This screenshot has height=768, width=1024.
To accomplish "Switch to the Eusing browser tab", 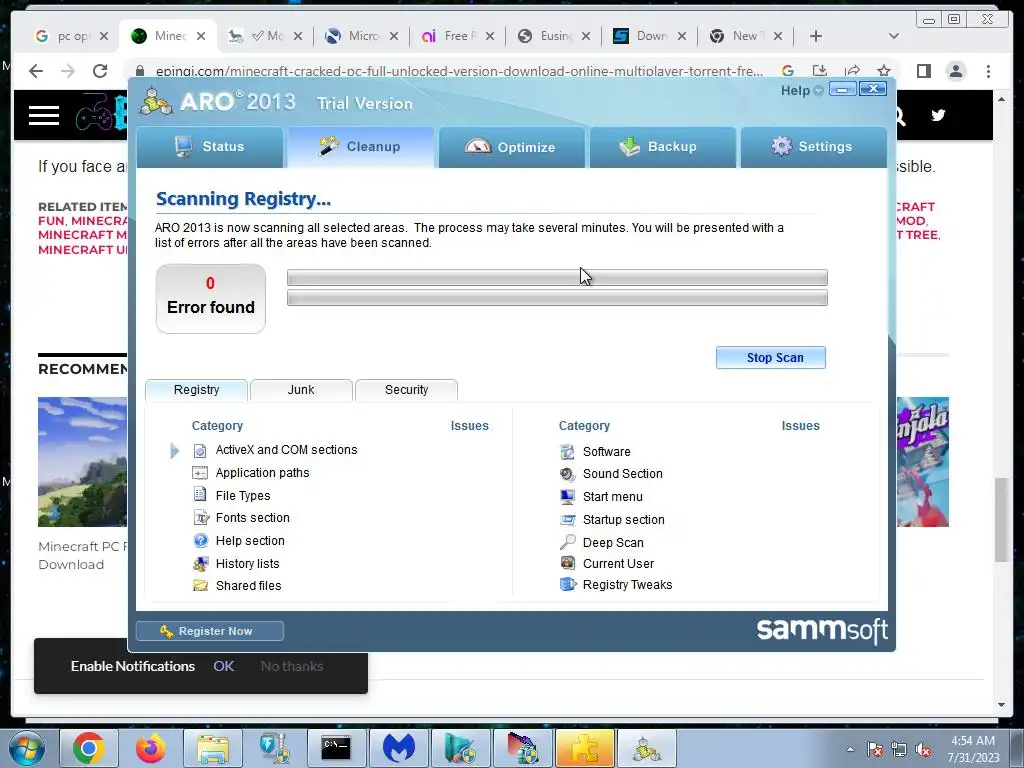I will pyautogui.click(x=554, y=36).
